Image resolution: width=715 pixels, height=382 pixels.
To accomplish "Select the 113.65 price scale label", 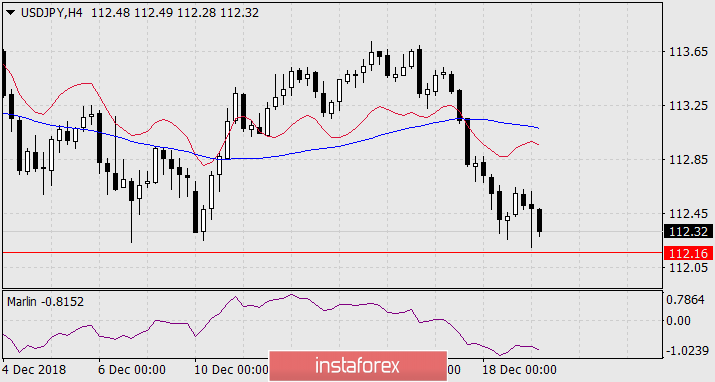I will (688, 52).
